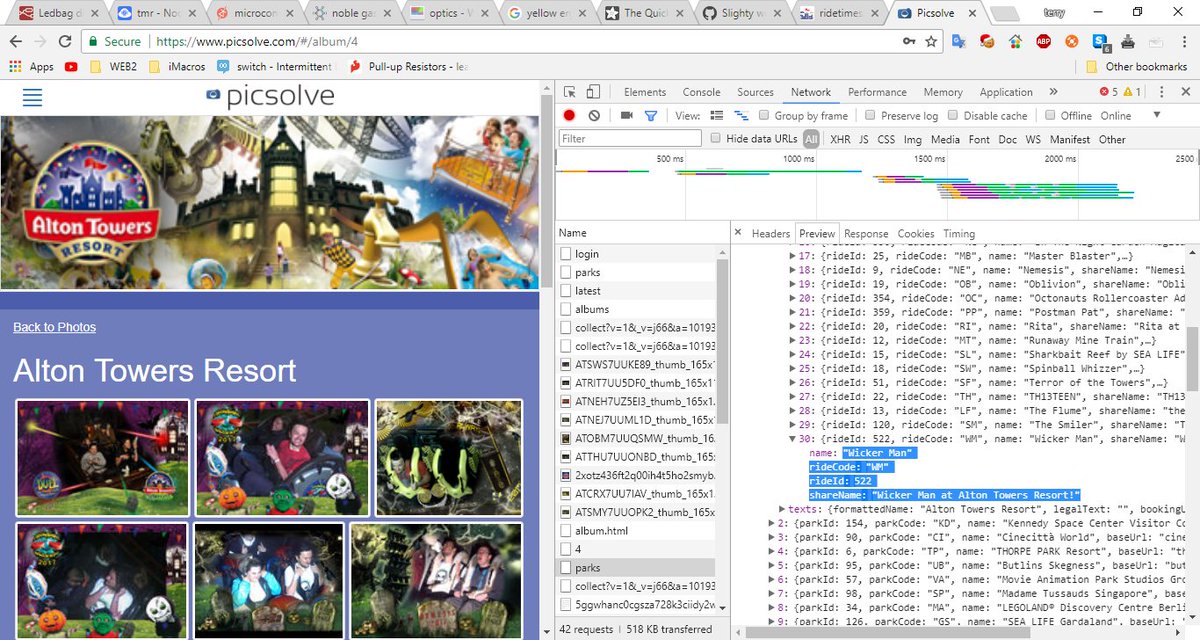The height and width of the screenshot is (640, 1200).
Task: Open the Pull-up Resistors bookmark
Action: tap(408, 67)
